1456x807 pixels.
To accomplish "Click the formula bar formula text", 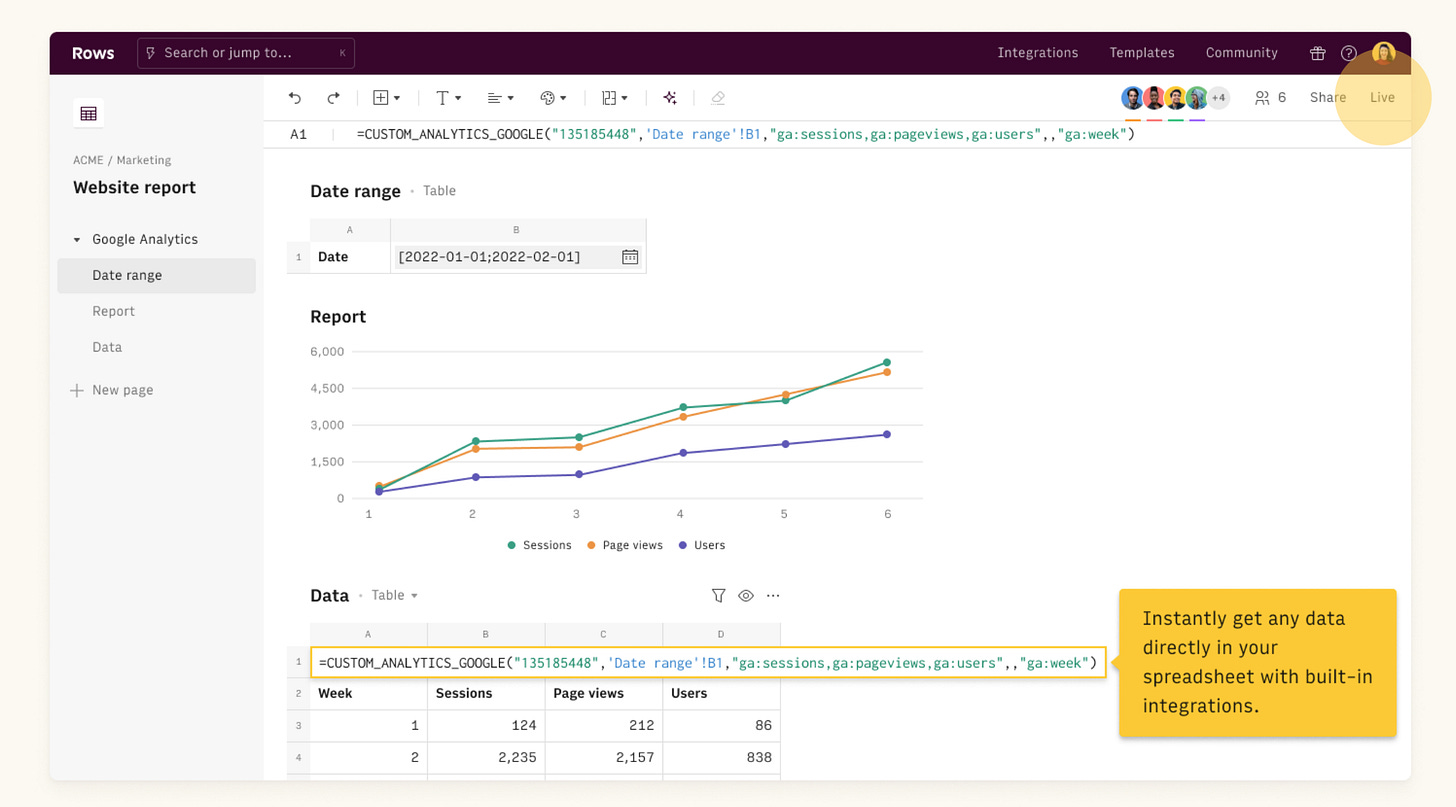I will (x=745, y=134).
